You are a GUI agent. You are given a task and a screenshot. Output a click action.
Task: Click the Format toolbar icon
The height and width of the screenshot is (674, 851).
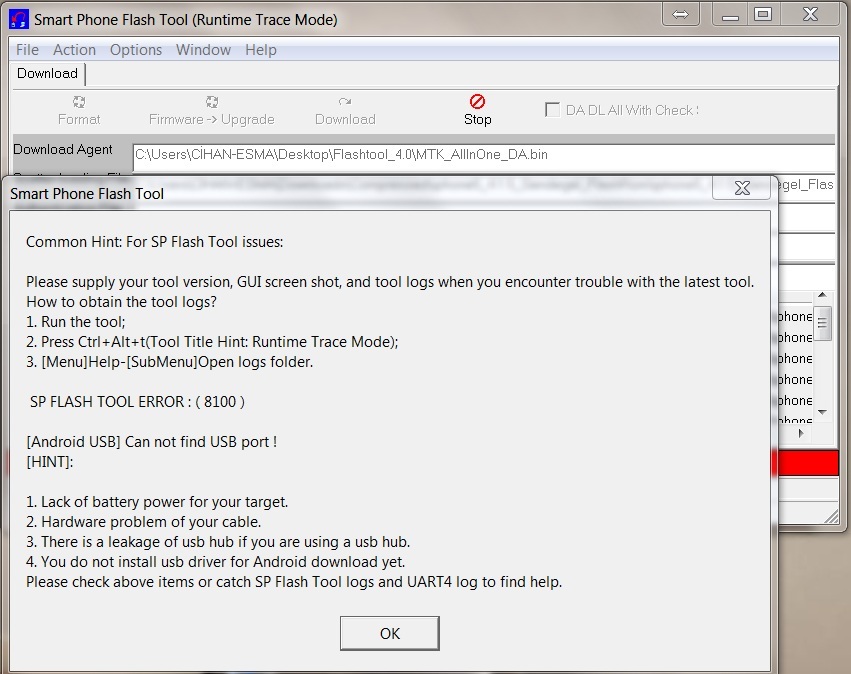click(x=79, y=102)
